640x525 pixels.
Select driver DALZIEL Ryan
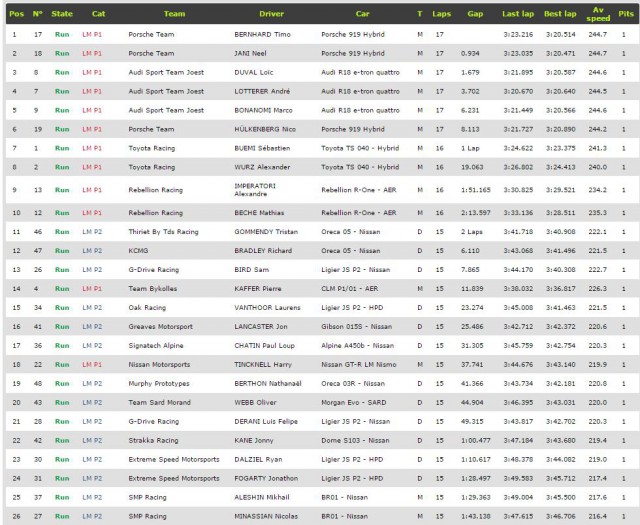coord(258,460)
